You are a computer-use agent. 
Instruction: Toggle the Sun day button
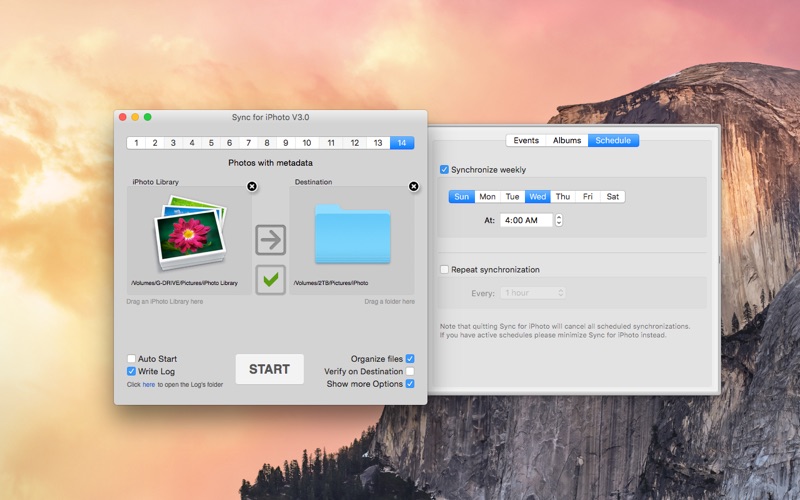(x=462, y=196)
